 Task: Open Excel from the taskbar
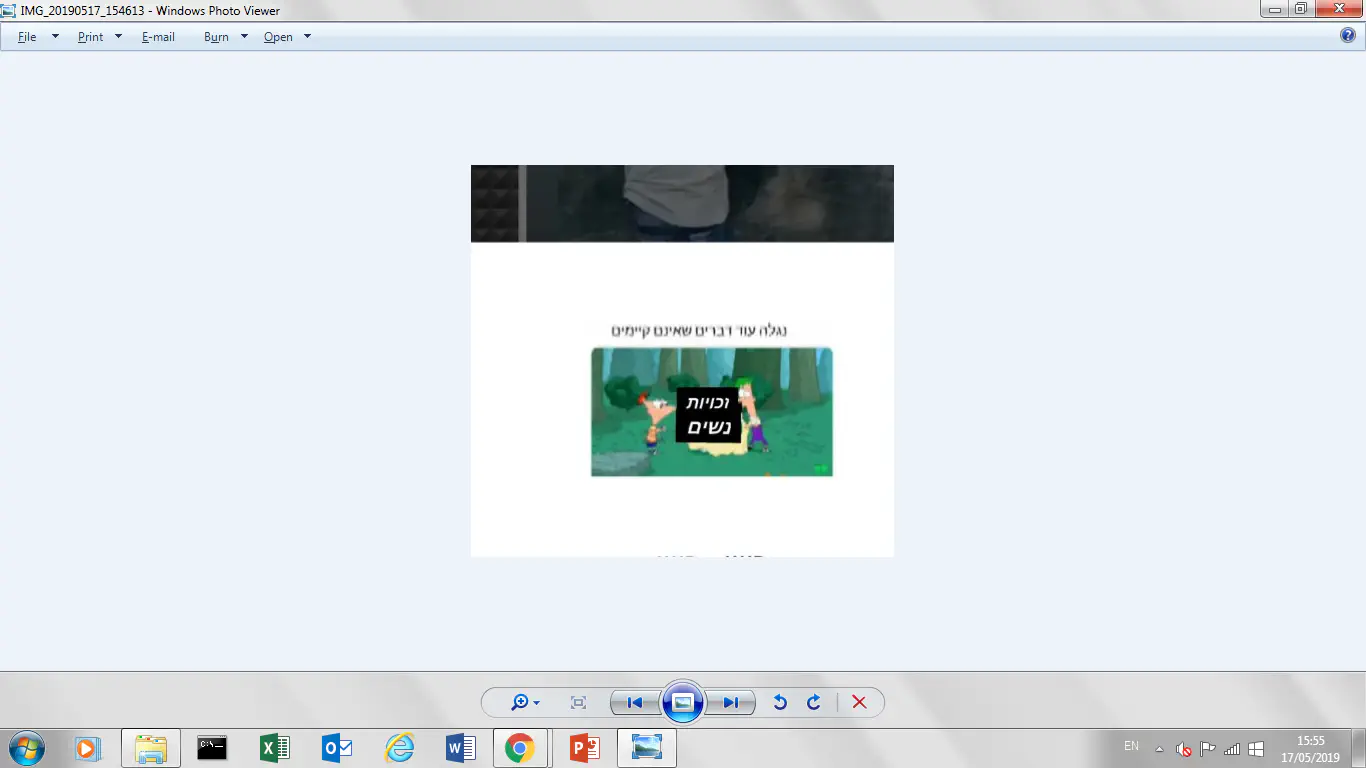click(274, 748)
